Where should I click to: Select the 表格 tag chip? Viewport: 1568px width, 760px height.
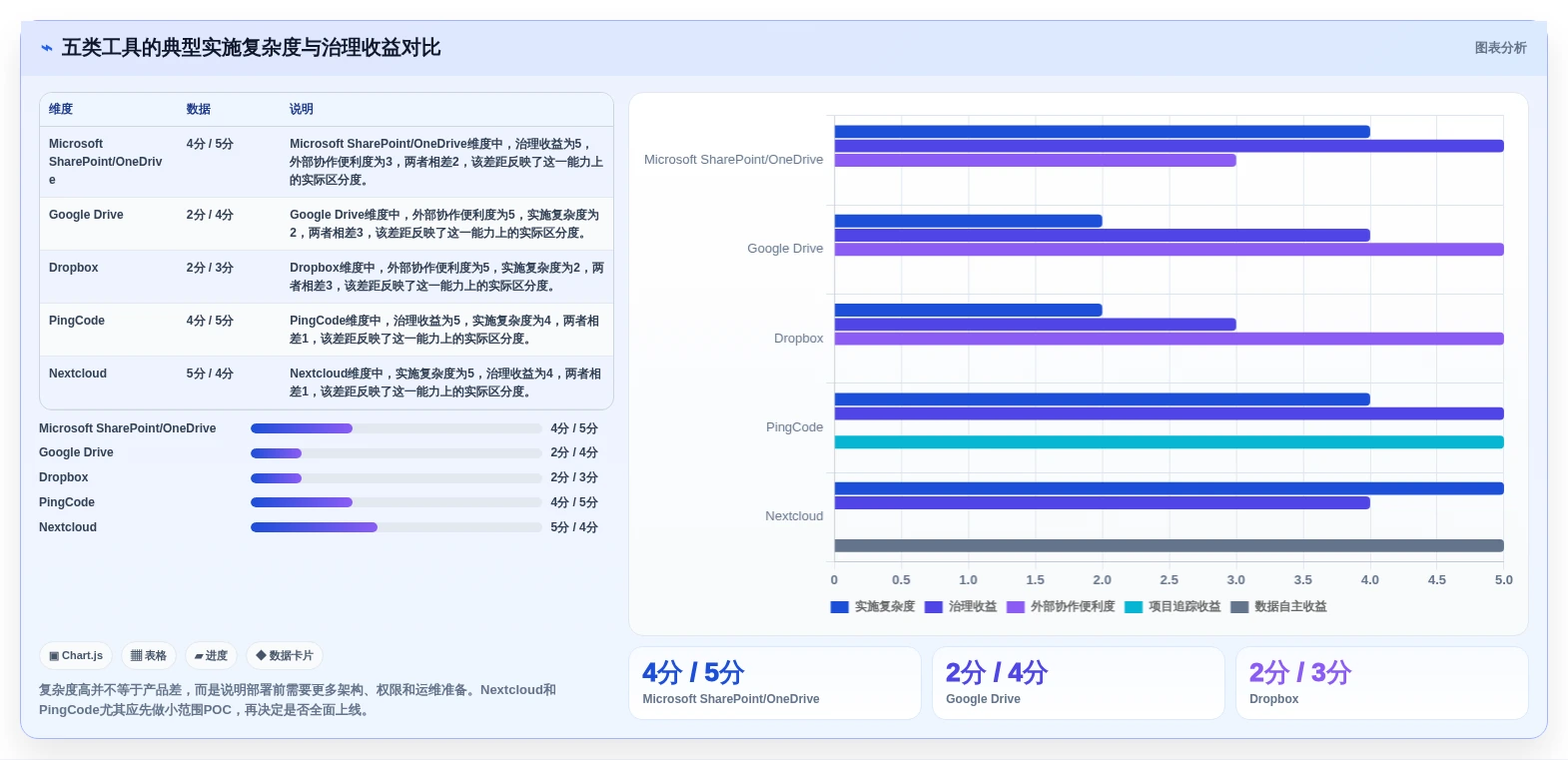click(149, 656)
